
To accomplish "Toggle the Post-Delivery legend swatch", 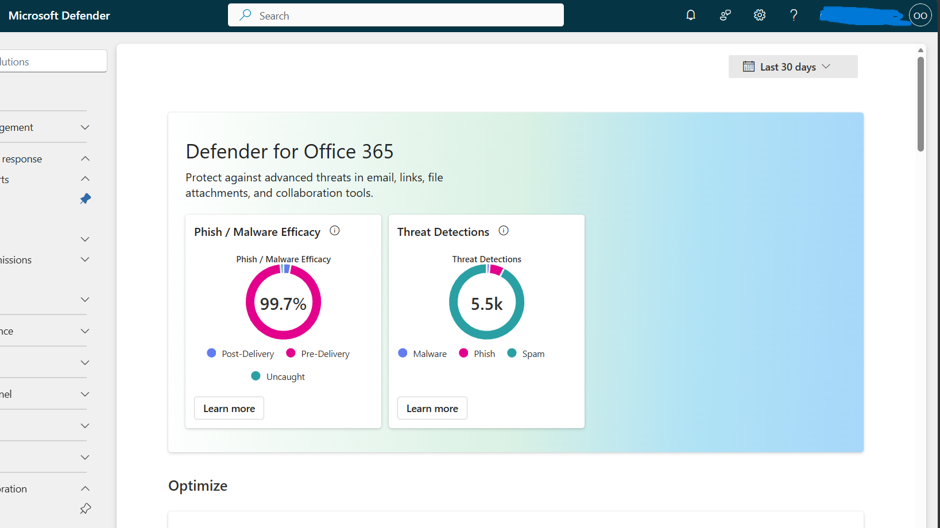I will point(211,353).
